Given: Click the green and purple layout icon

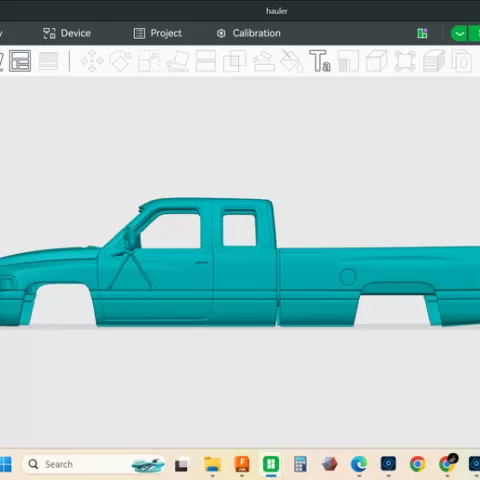Looking at the screenshot, I should pos(422,33).
